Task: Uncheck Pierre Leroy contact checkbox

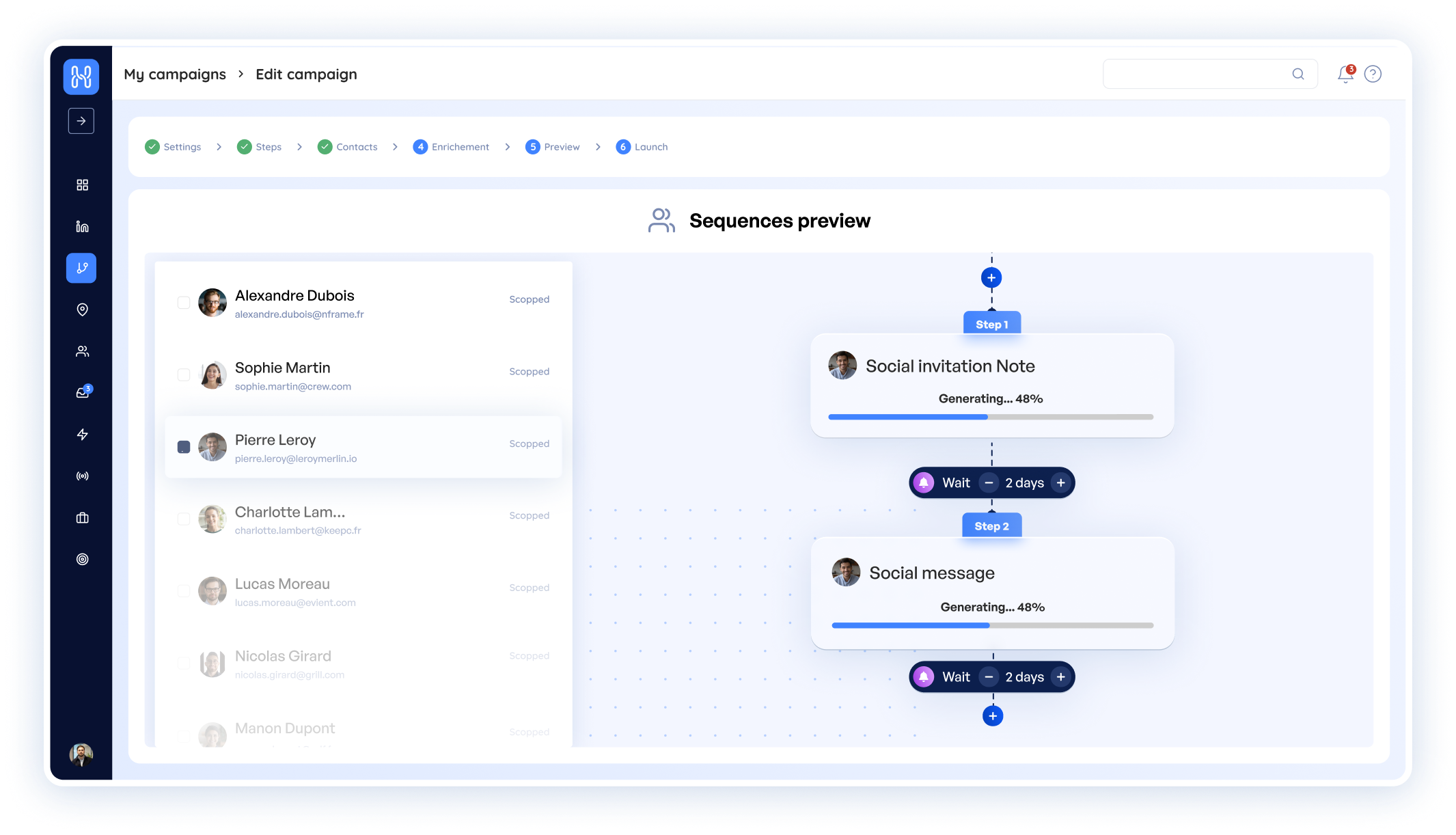Action: click(184, 447)
